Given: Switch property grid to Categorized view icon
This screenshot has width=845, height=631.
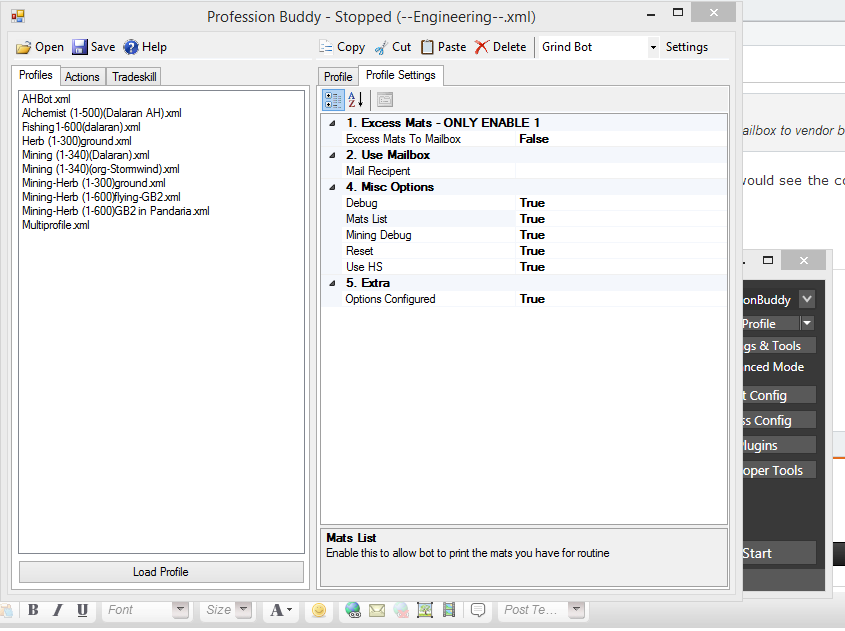Looking at the screenshot, I should click(x=333, y=100).
